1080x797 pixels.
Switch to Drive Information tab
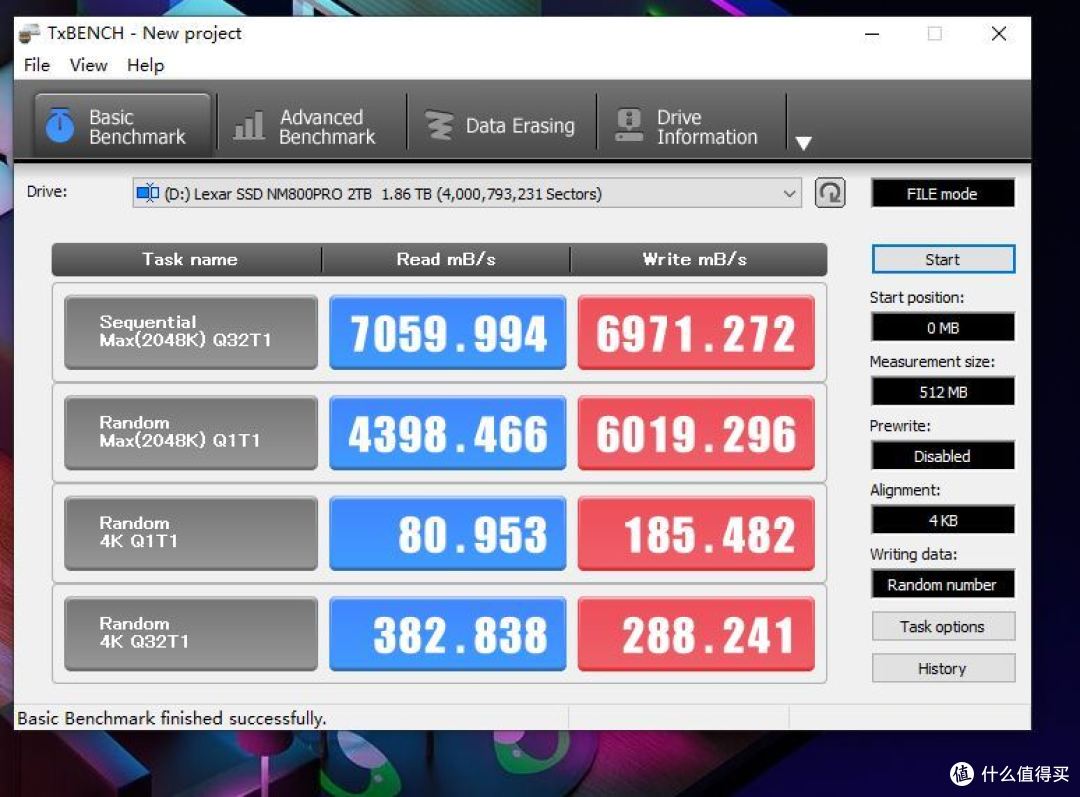click(691, 125)
